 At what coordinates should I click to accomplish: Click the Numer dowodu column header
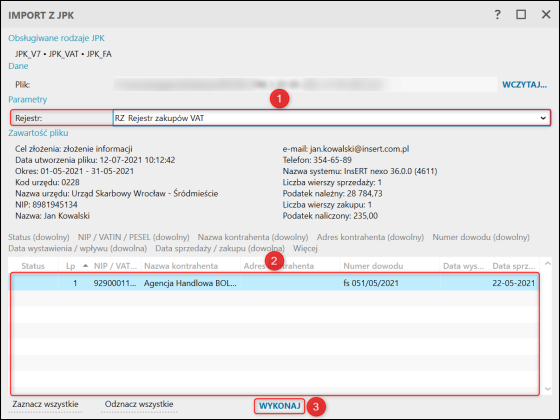[373, 266]
